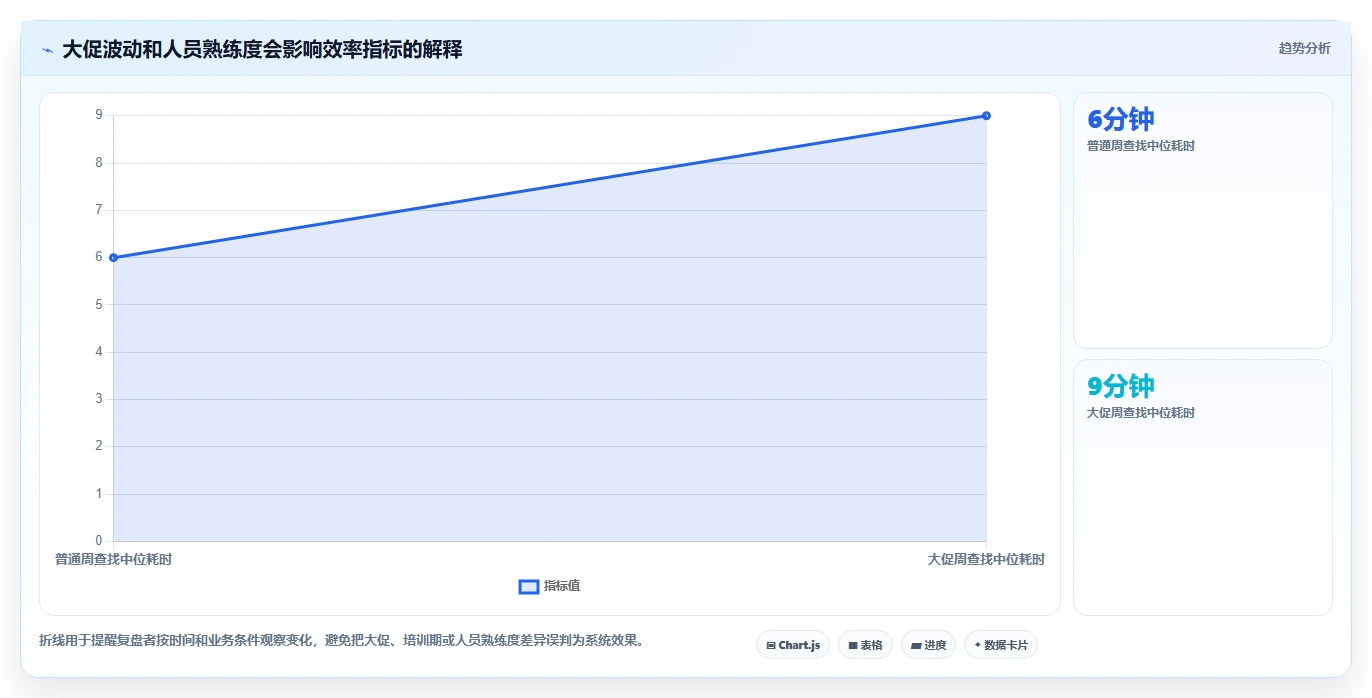
Task: Click the y-axis tick label 7
Action: point(99,210)
